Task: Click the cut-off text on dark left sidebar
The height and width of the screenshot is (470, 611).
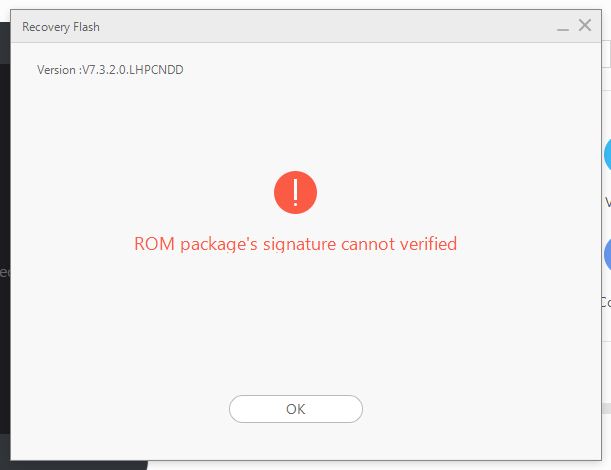Action: point(5,272)
